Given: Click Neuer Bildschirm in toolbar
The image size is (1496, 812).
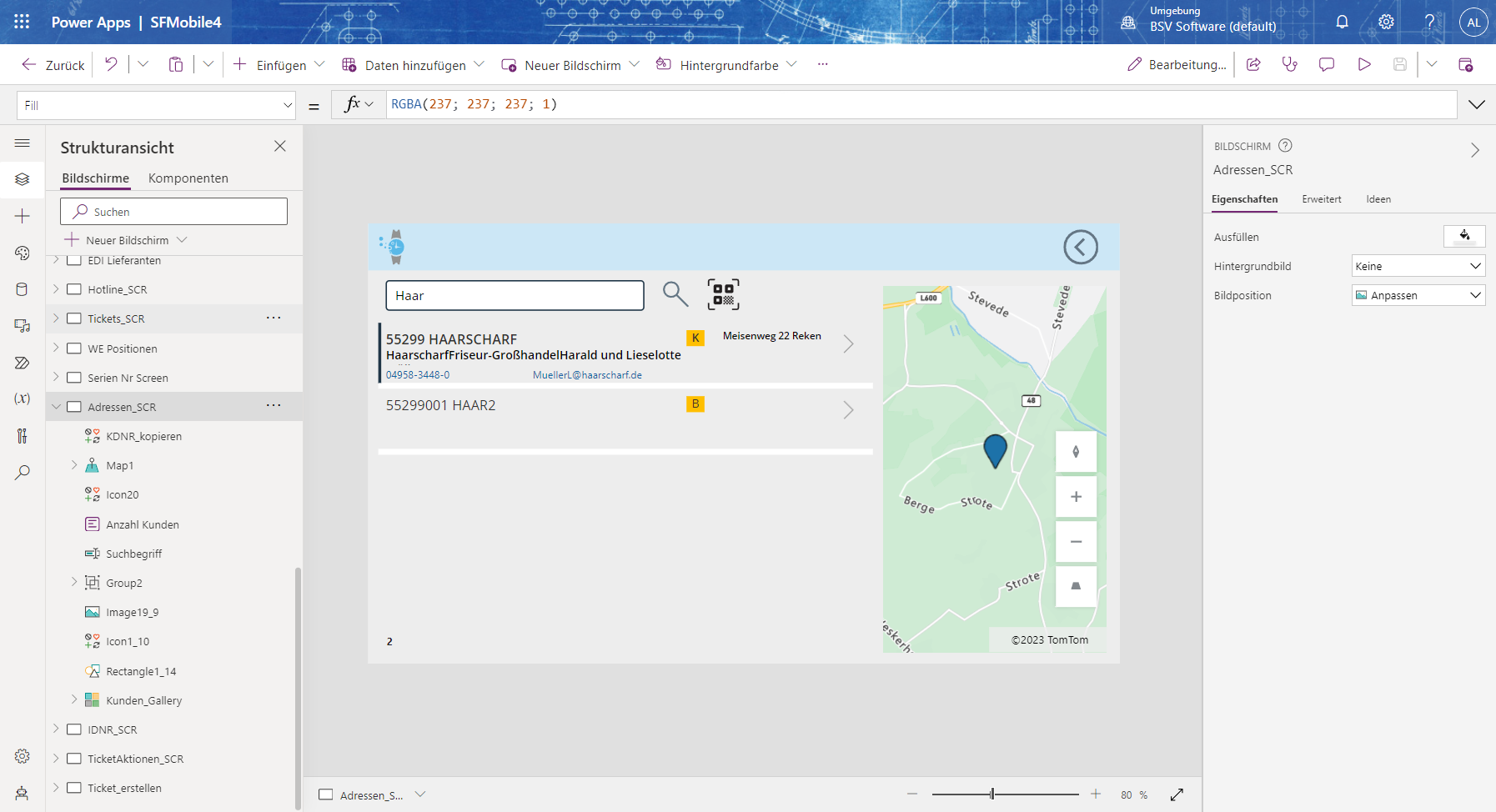Looking at the screenshot, I should coord(570,65).
